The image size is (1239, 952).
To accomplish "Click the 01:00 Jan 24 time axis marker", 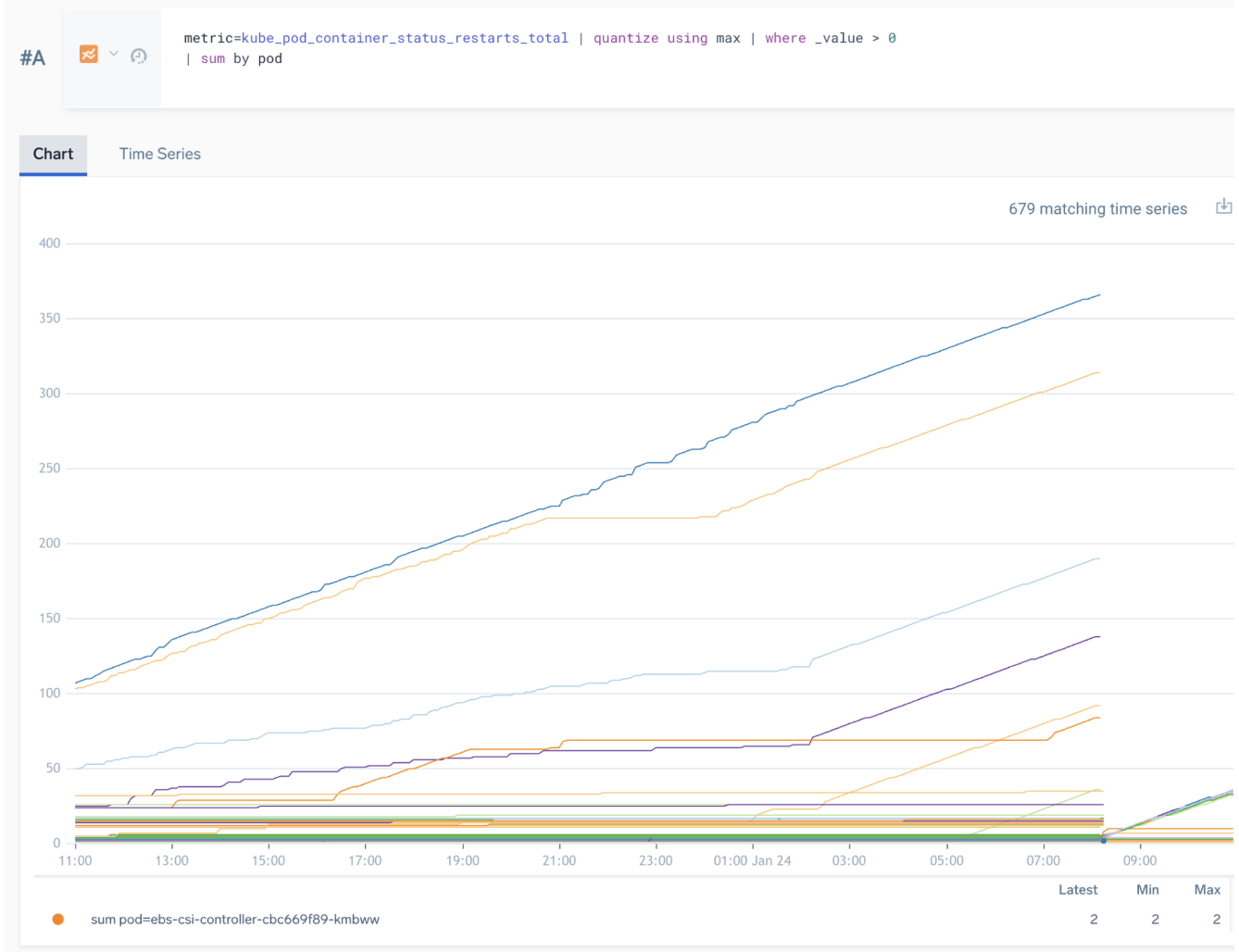I will pyautogui.click(x=752, y=860).
